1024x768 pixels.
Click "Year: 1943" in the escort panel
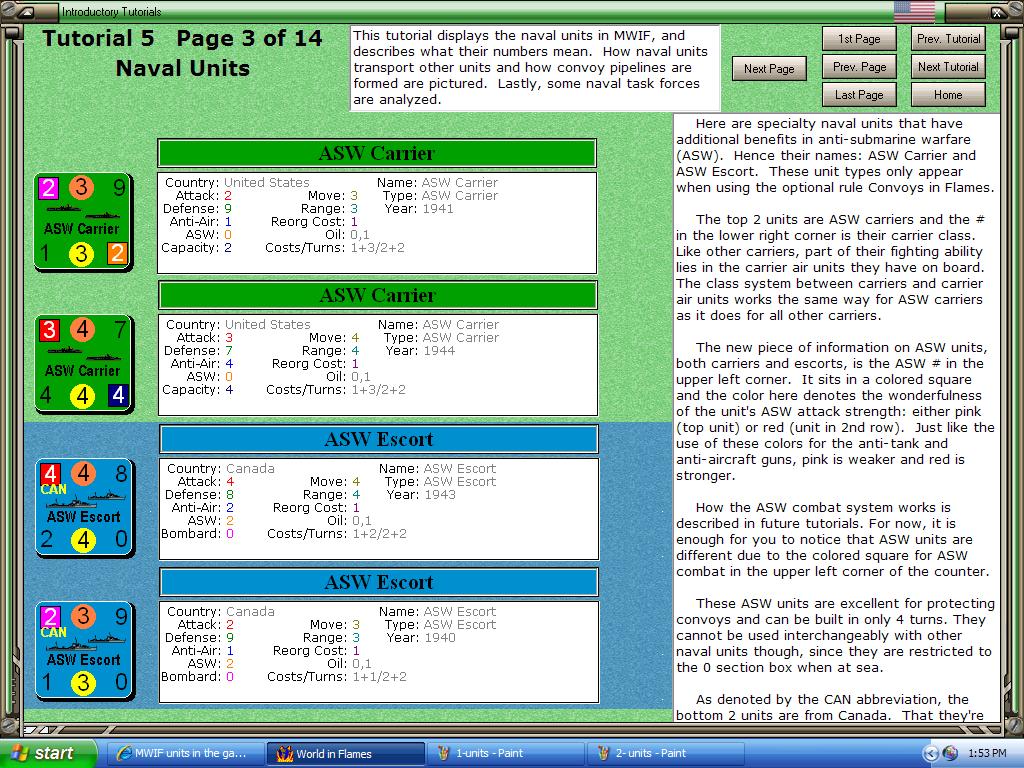point(421,494)
